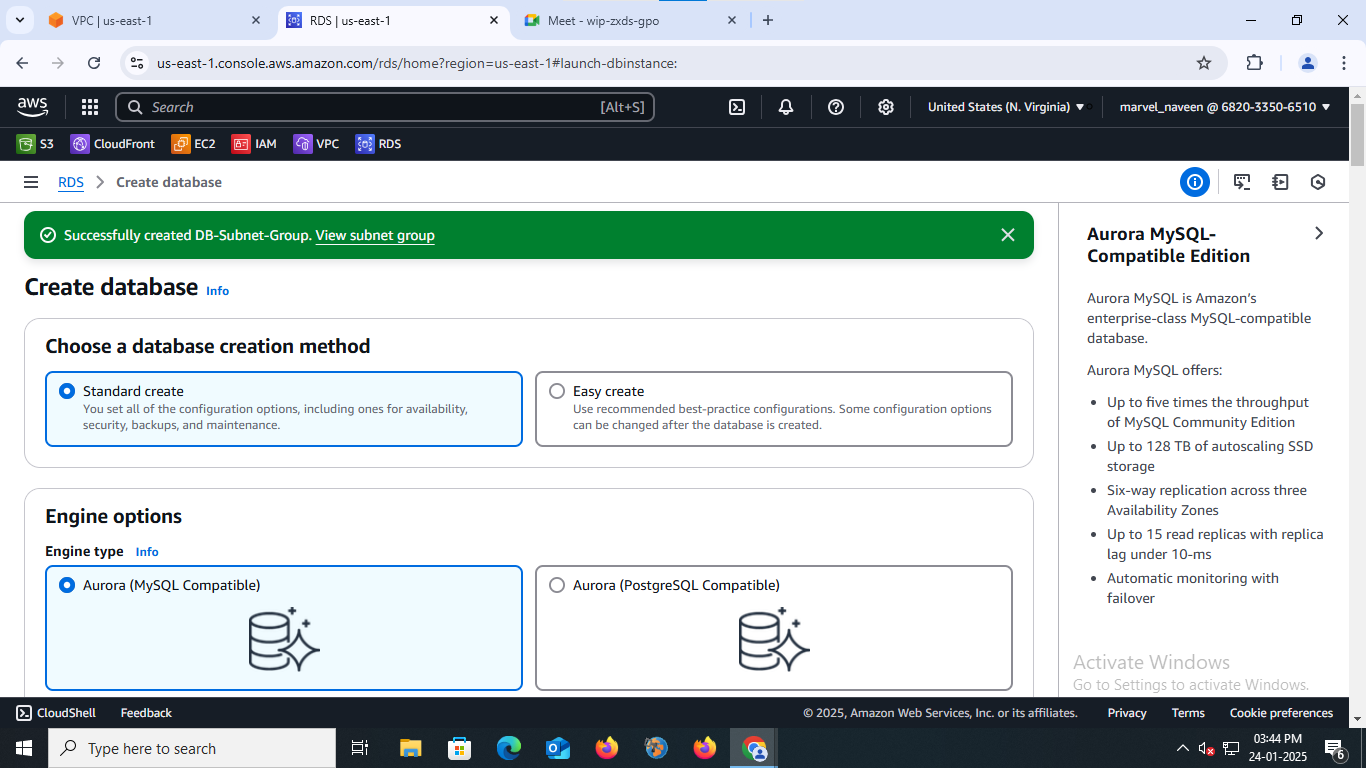
Task: Open the AWS services grid menu
Action: point(90,107)
